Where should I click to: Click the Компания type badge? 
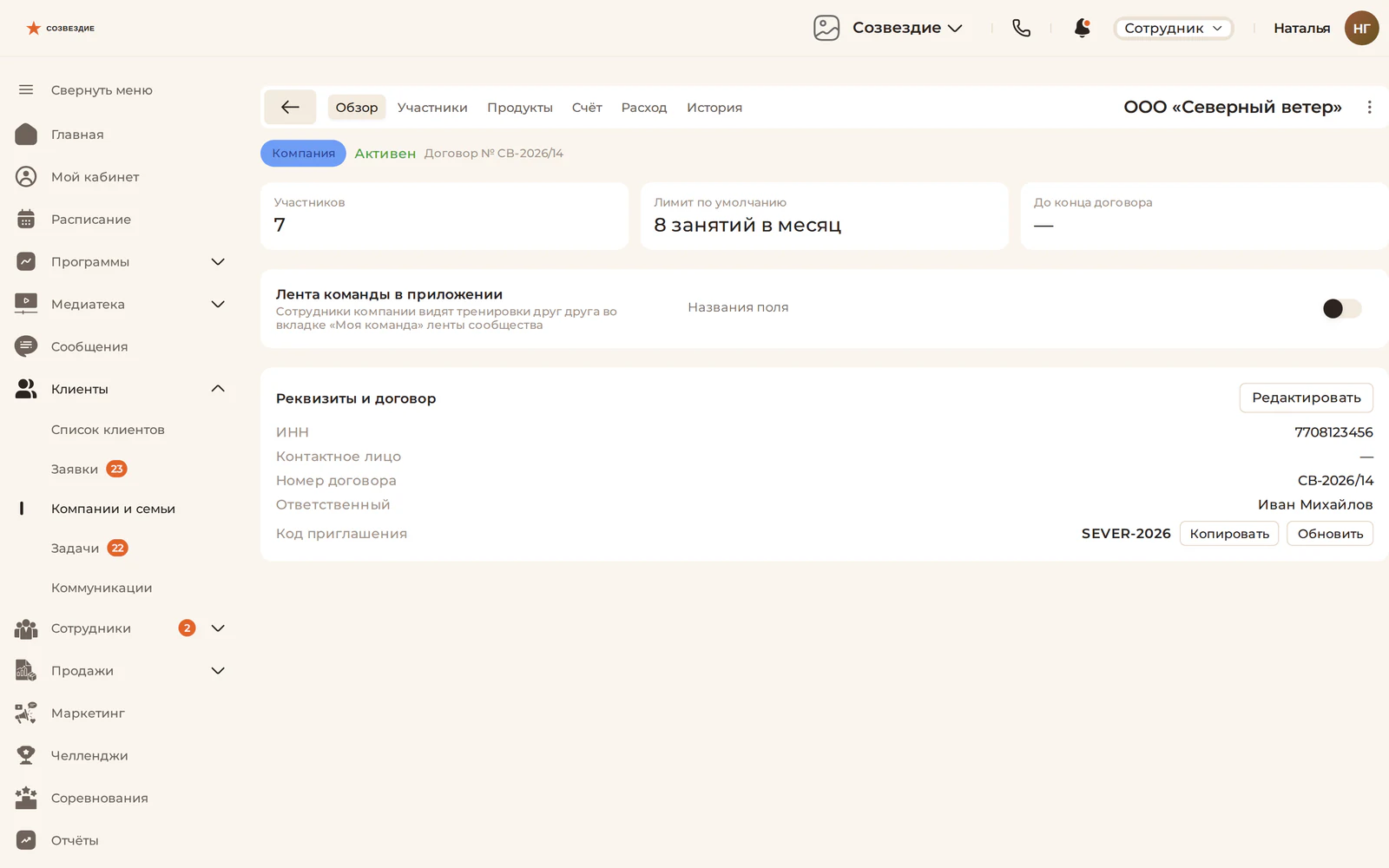[303, 153]
